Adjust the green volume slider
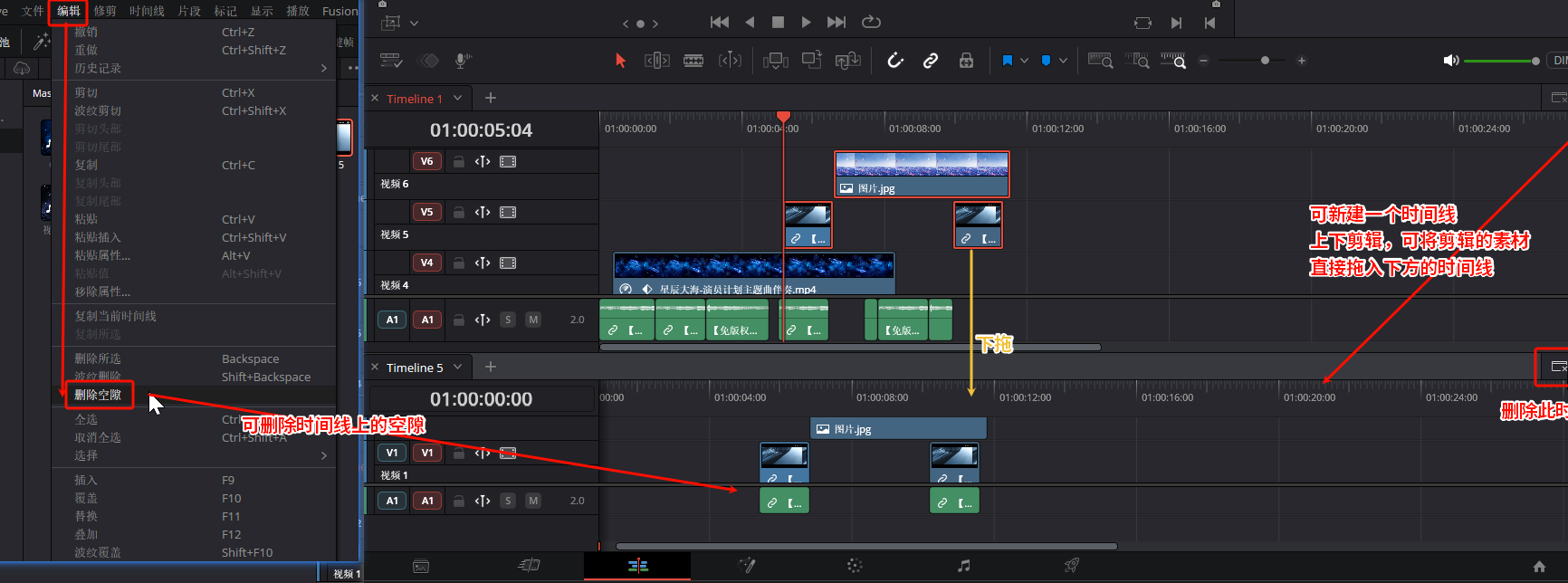 tap(1501, 61)
